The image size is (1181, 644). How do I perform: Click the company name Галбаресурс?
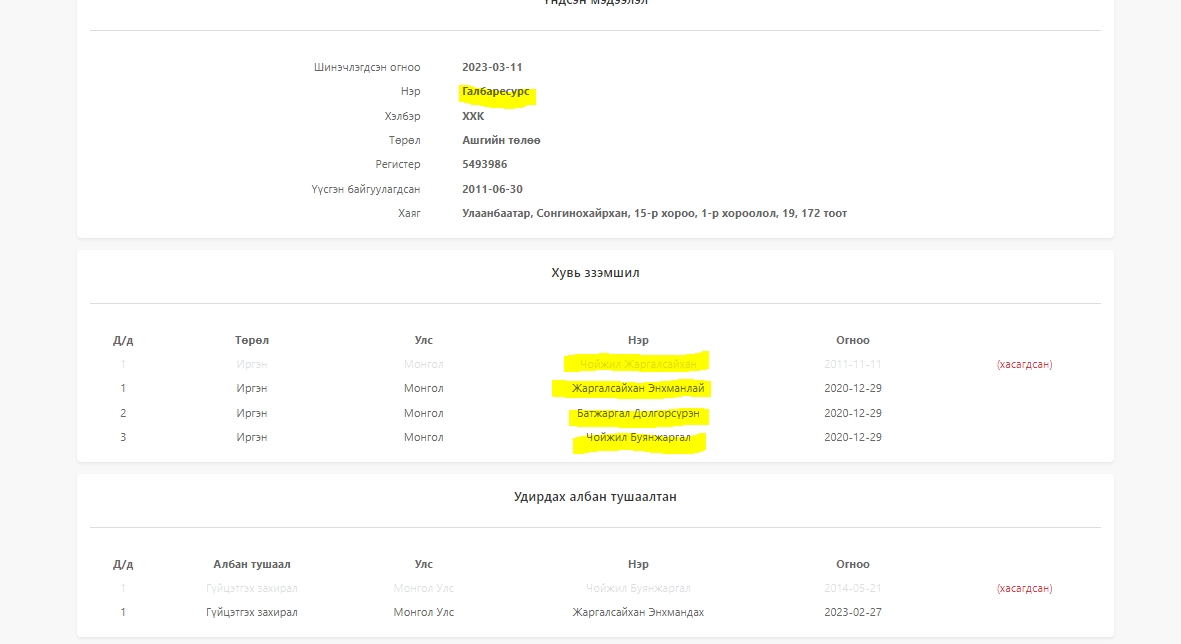tap(496, 92)
